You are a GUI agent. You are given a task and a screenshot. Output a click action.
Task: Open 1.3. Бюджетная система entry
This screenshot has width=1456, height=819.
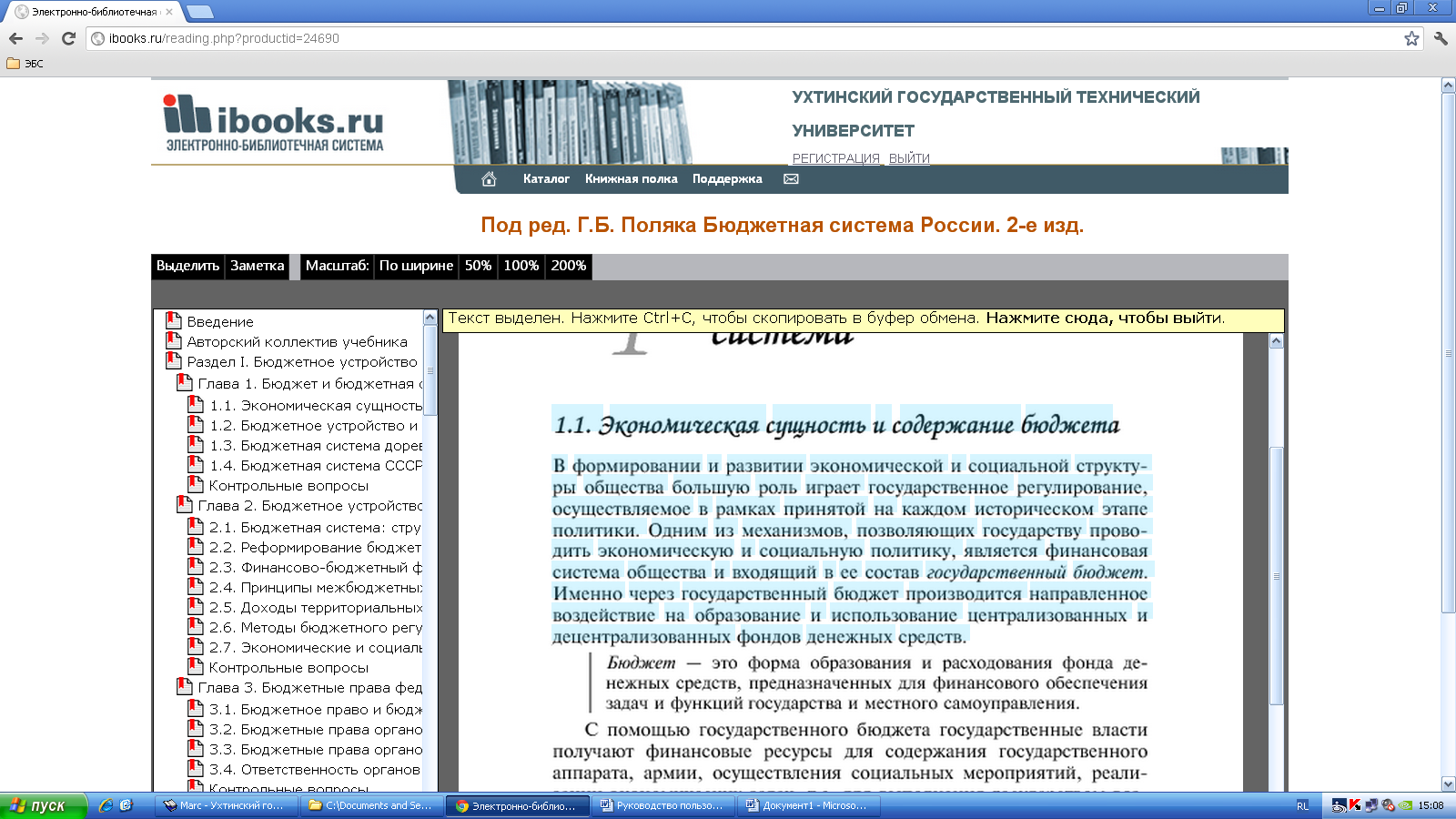coord(316,446)
